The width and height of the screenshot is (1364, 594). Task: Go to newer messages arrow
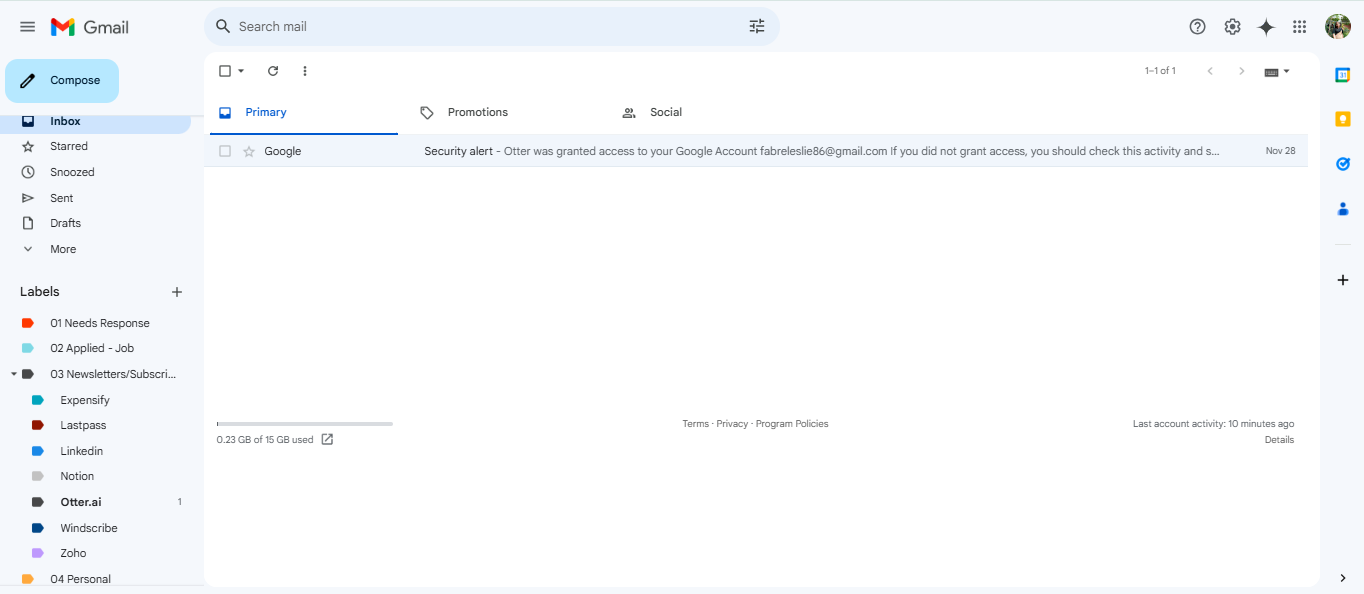coord(1210,71)
